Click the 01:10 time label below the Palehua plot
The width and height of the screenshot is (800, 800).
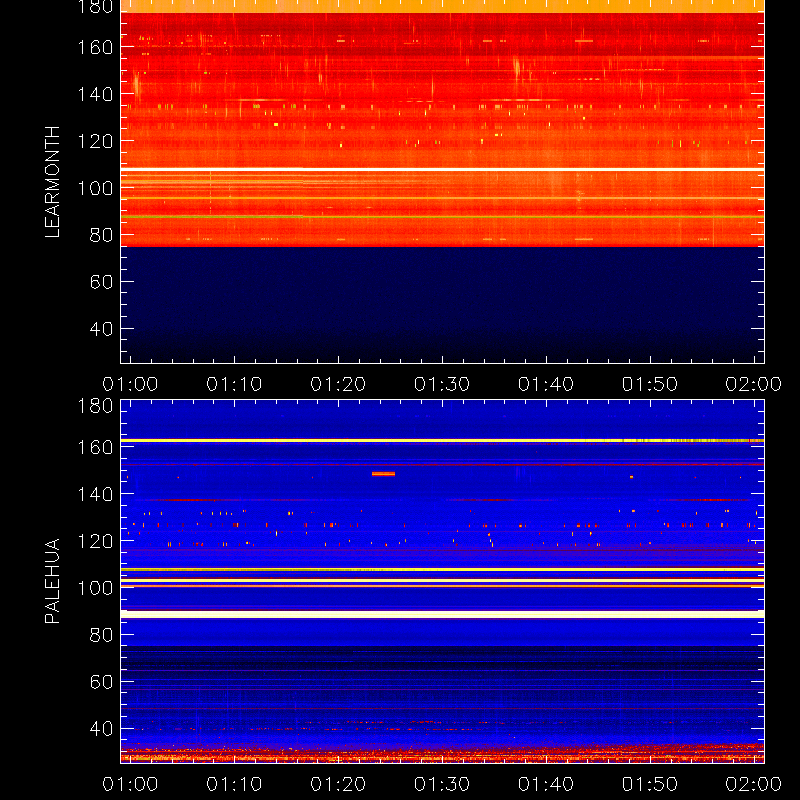click(x=234, y=784)
